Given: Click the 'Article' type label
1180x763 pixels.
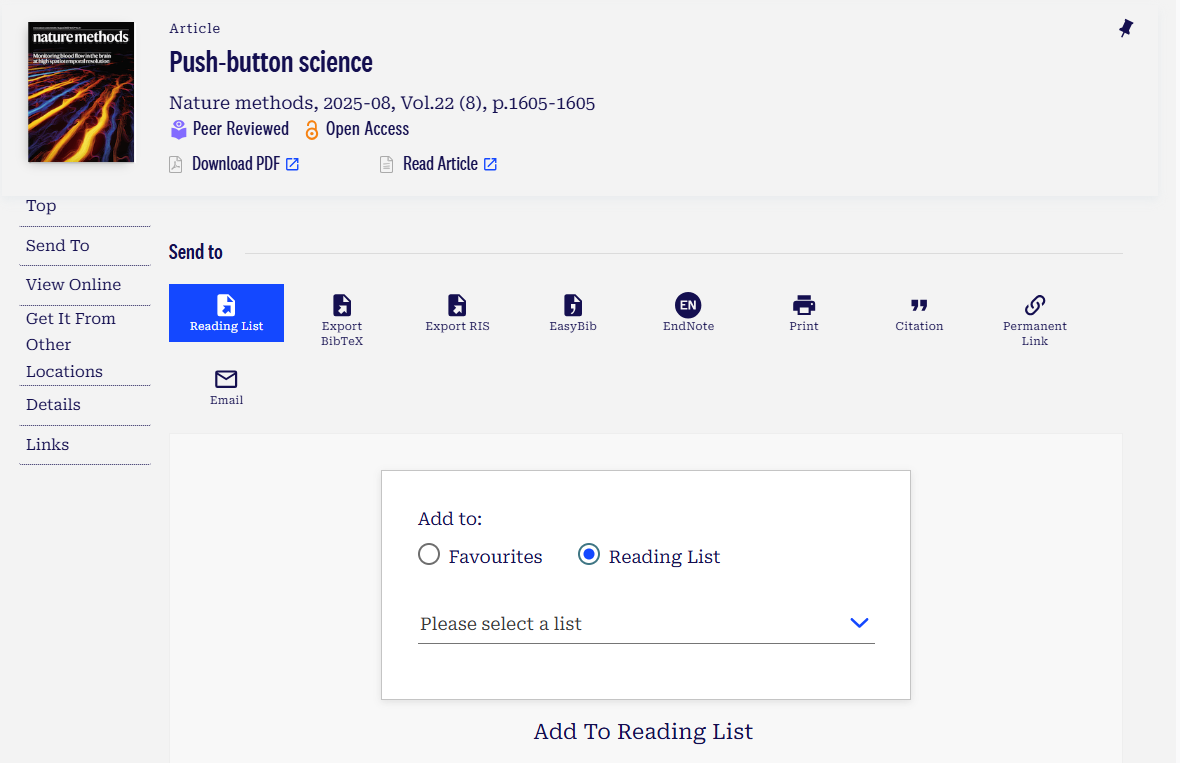Looking at the screenshot, I should 195,29.
